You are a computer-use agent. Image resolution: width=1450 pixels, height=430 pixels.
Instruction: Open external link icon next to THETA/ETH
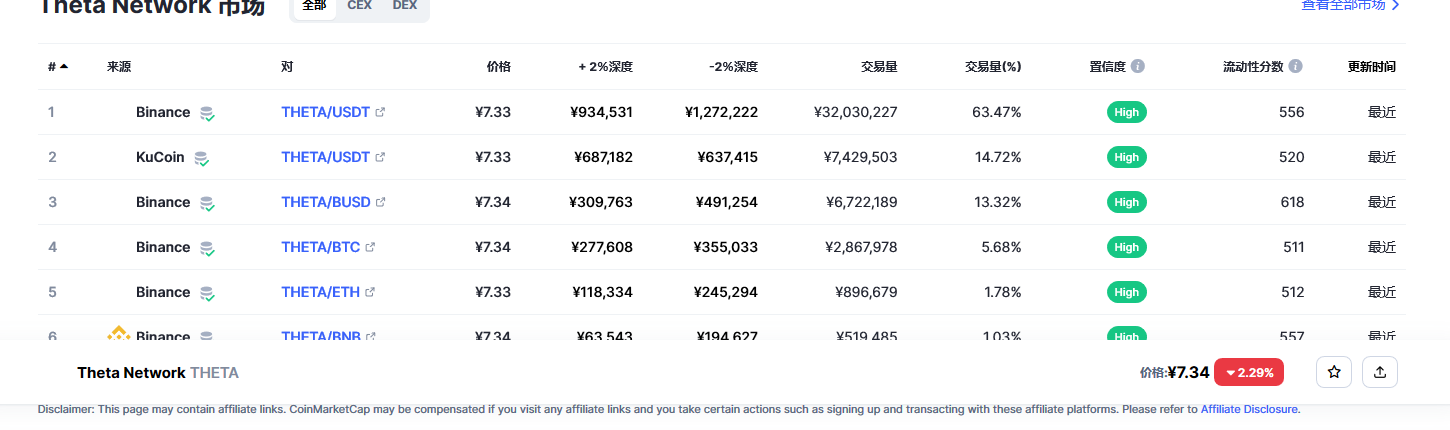(370, 292)
